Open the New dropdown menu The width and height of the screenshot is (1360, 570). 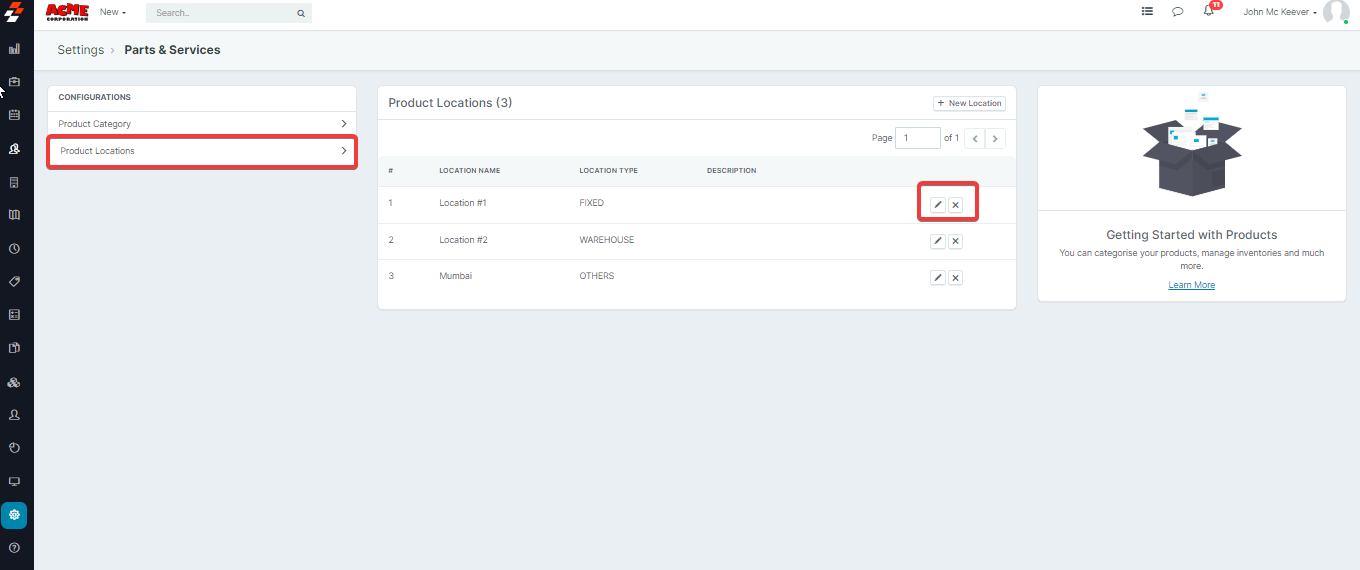coord(112,13)
